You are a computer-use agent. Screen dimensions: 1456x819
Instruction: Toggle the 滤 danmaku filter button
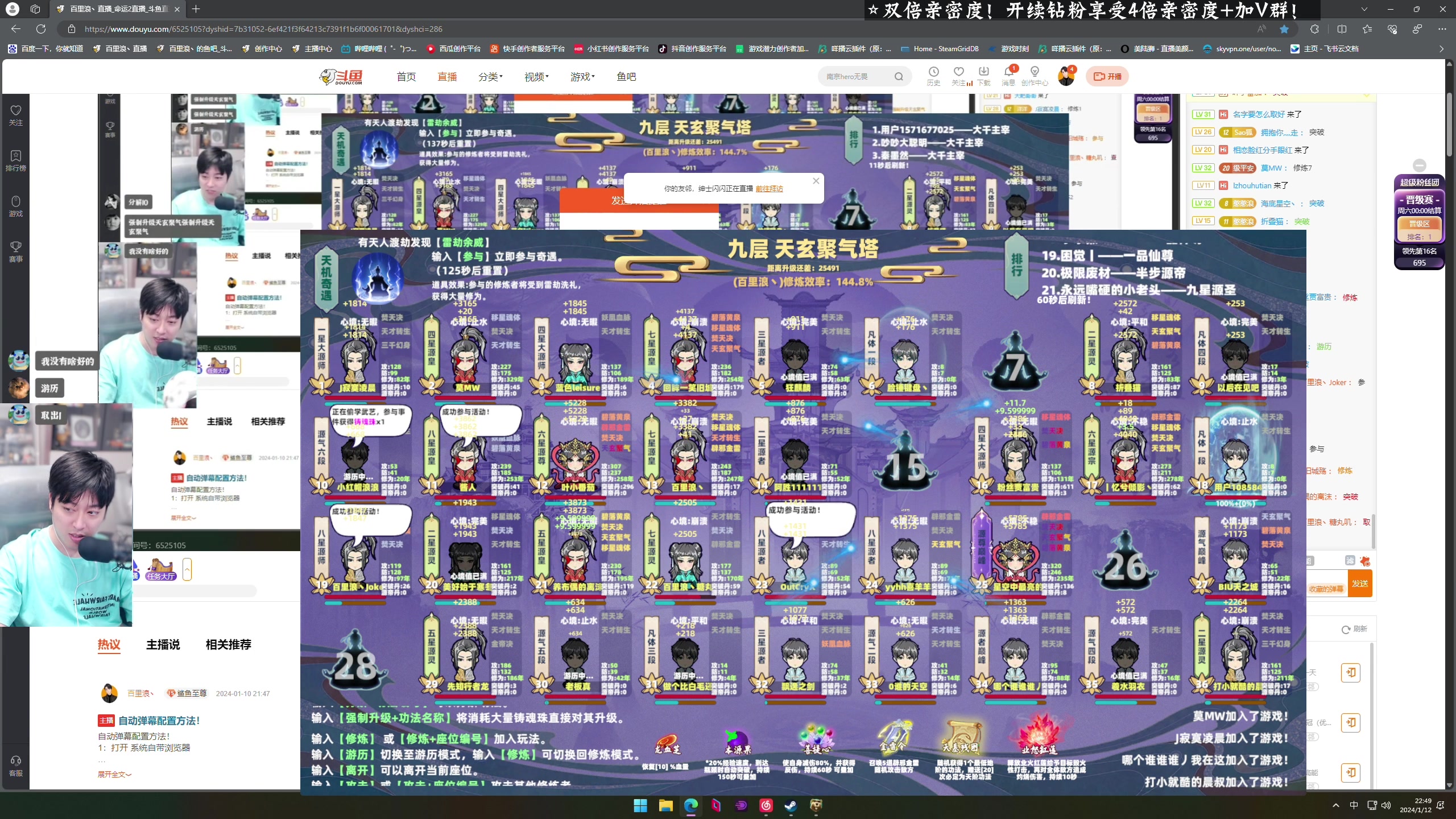click(1350, 561)
